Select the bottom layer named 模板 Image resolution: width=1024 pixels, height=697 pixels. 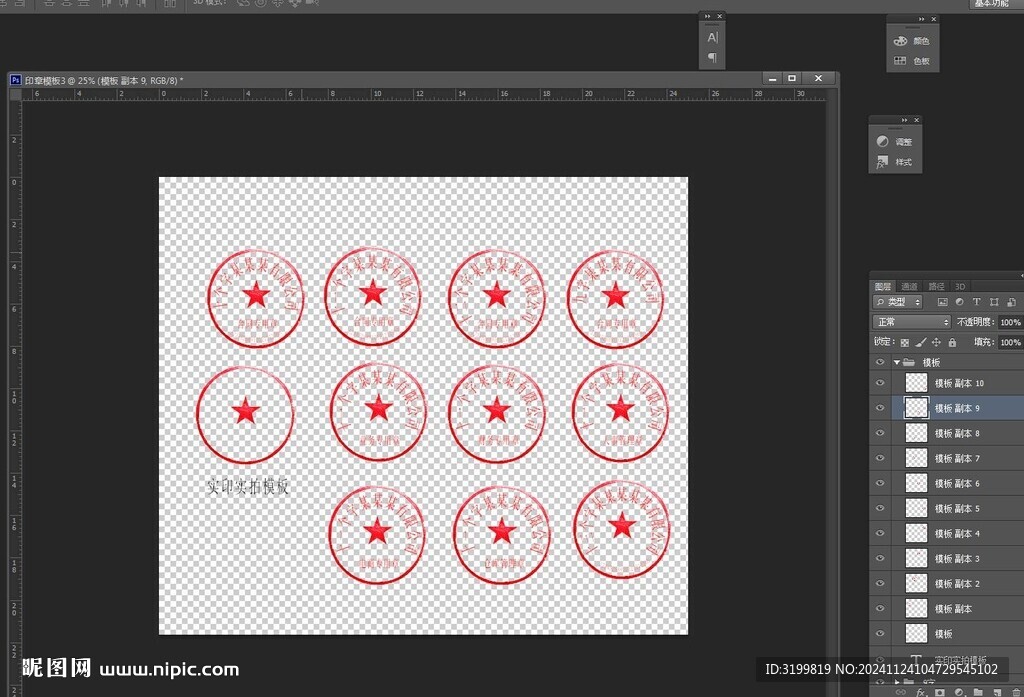pos(944,634)
